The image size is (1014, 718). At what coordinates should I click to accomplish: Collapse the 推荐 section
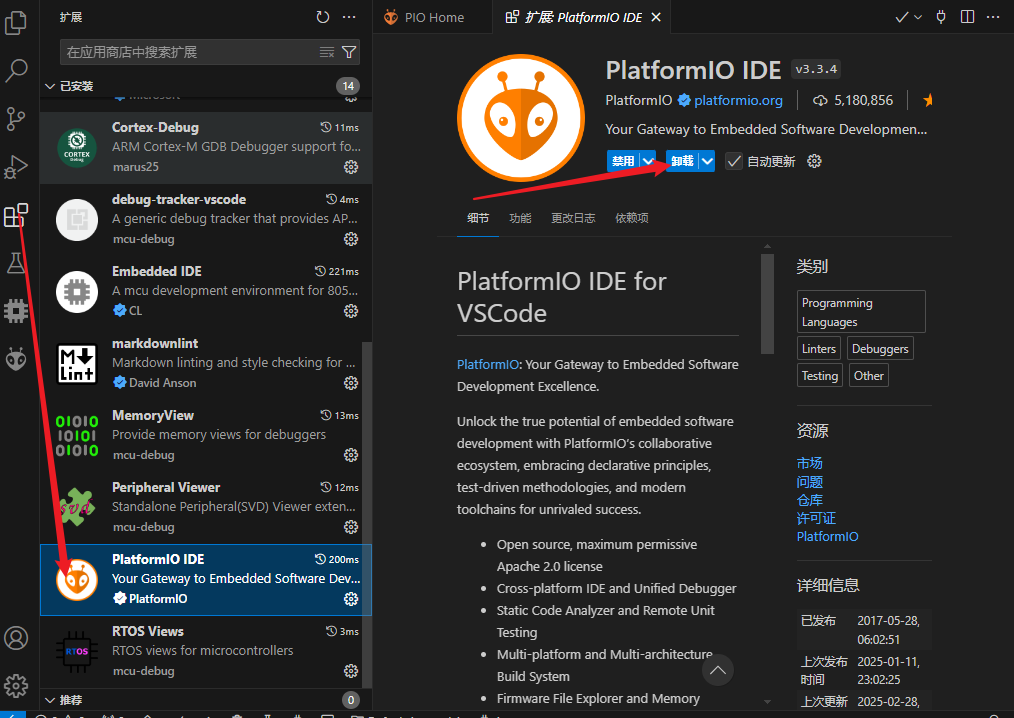(50, 700)
